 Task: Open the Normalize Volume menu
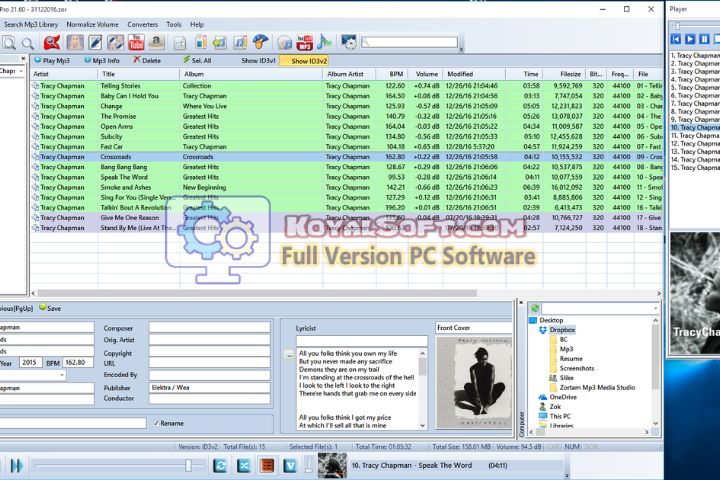tap(92, 24)
